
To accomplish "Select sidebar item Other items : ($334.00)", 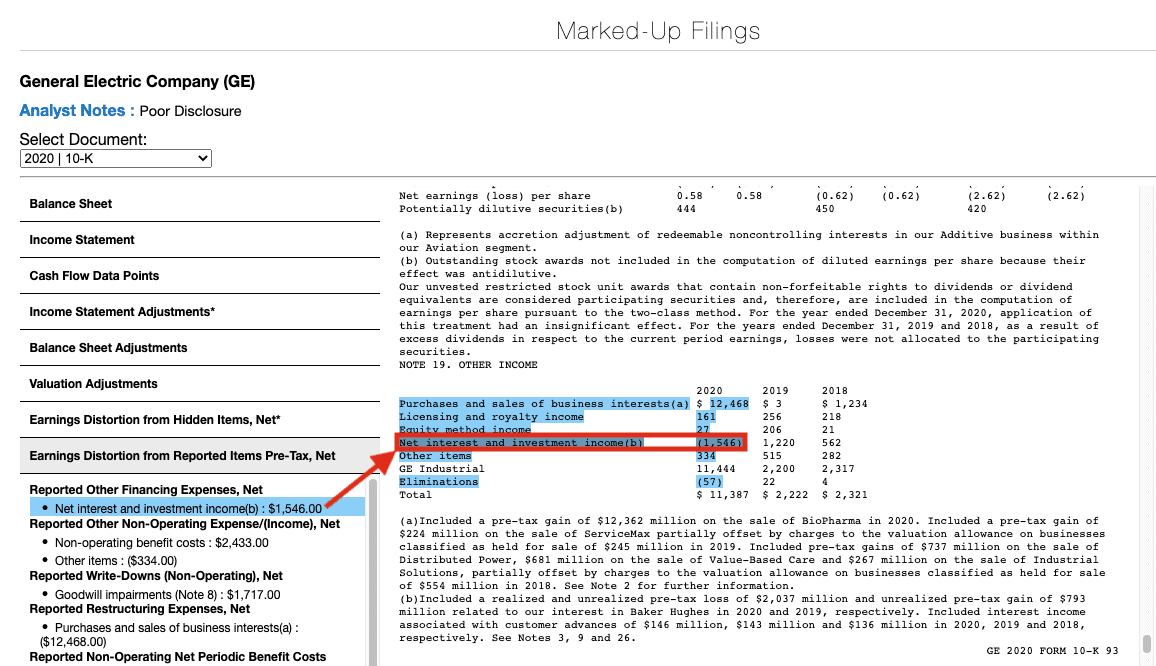I will coord(116,561).
